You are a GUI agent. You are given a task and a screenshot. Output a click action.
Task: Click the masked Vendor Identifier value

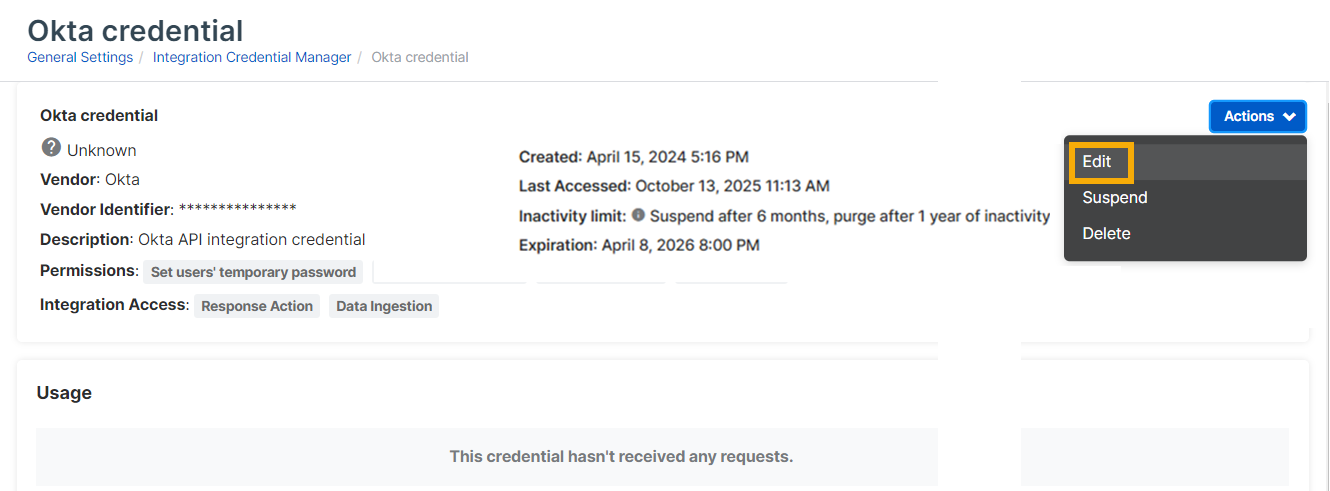pos(237,210)
